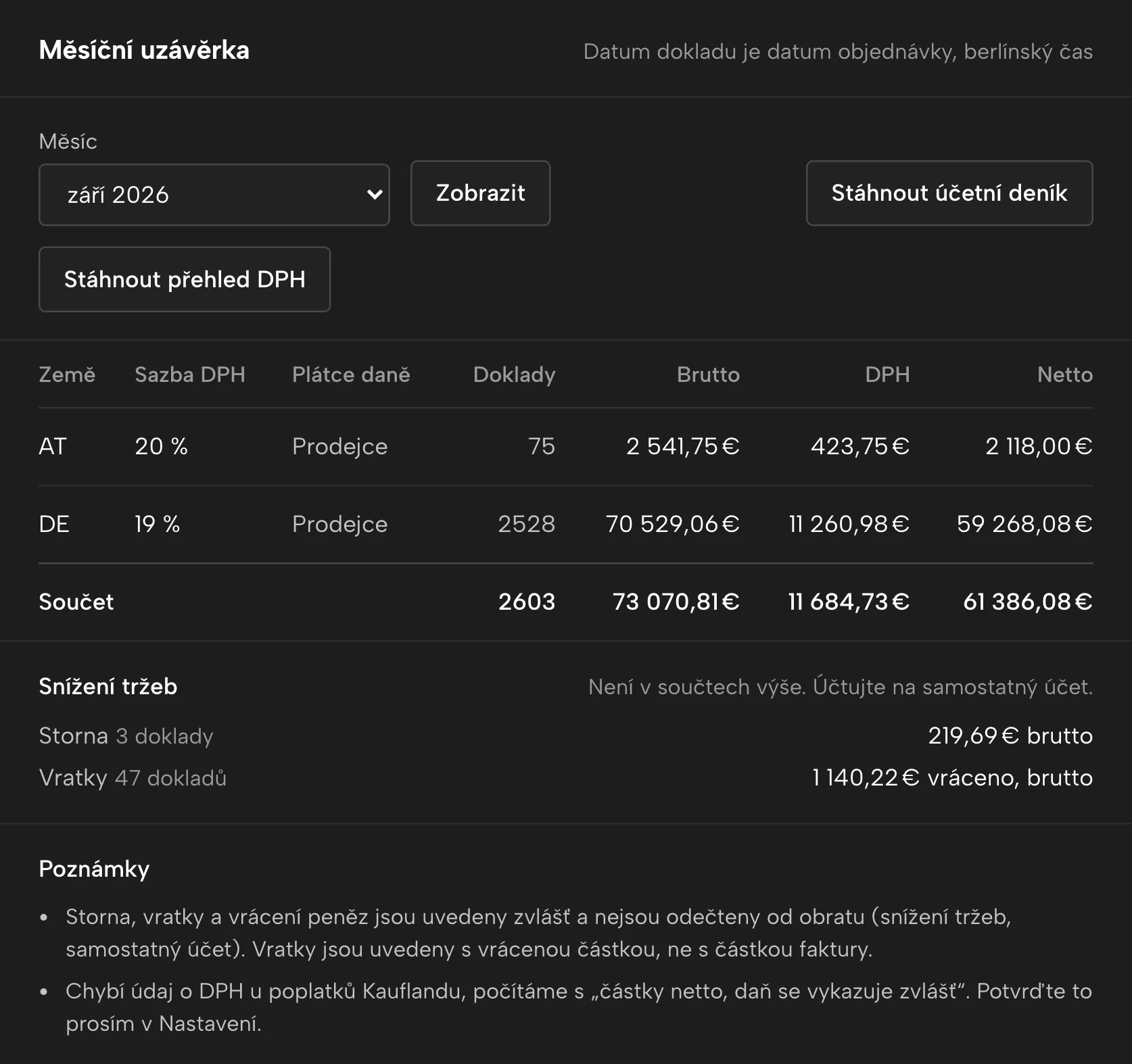Click the 19 % tax rate cell
1132x1064 pixels.
point(157,524)
